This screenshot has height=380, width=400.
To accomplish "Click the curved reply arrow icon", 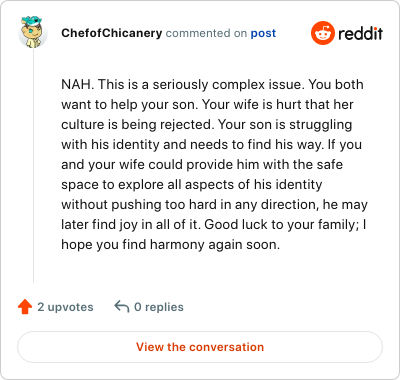I will tap(122, 306).
